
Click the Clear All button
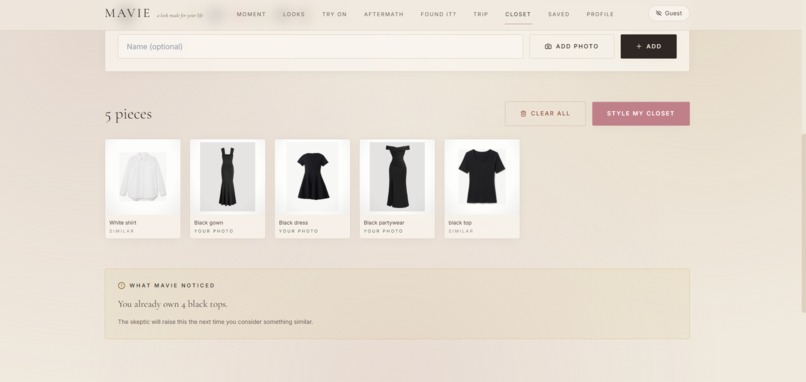545,114
